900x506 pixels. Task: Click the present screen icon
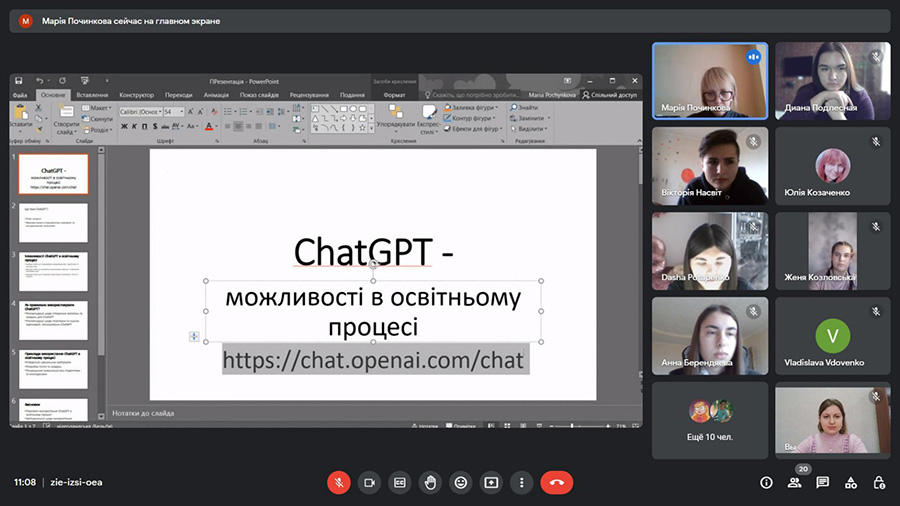(491, 482)
